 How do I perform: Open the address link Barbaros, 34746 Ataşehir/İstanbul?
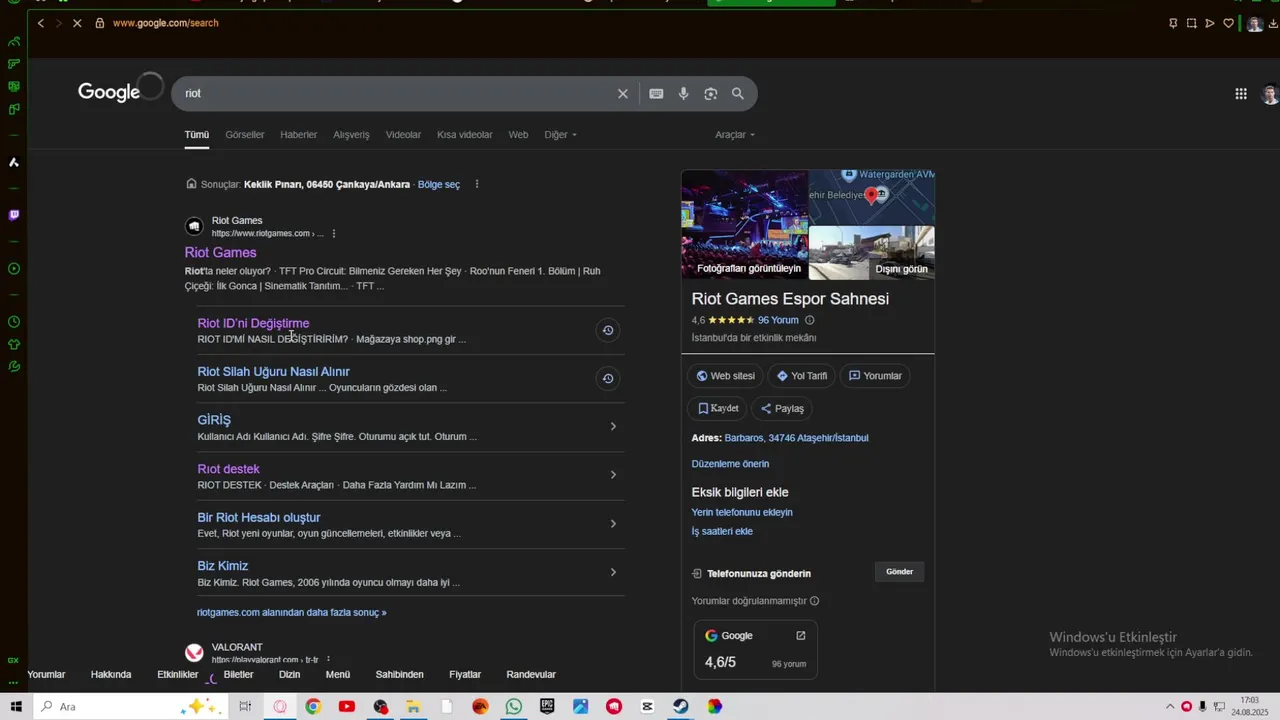796,438
